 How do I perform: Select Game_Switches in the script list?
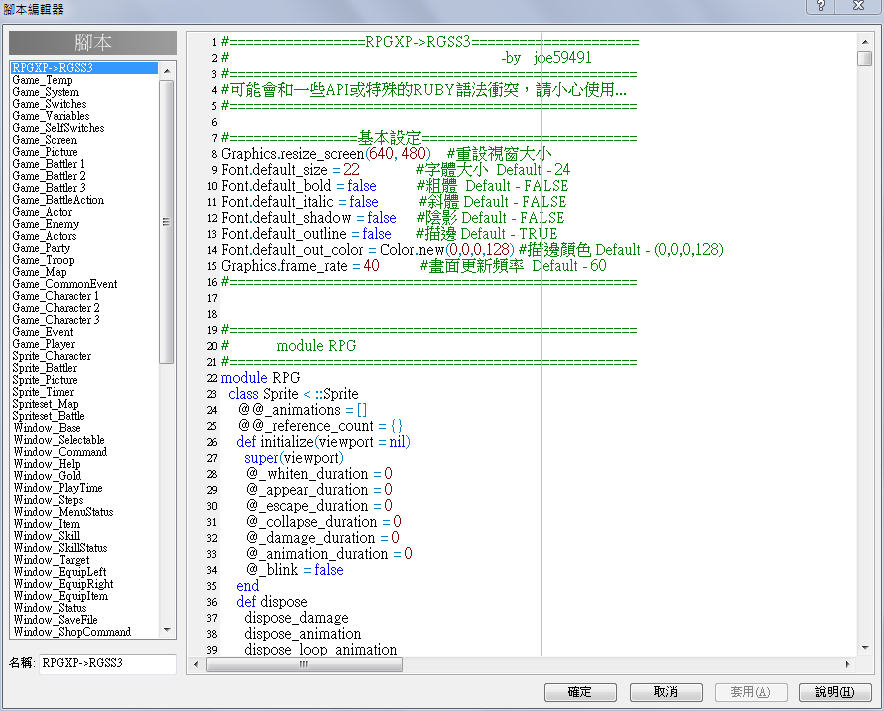(x=49, y=104)
